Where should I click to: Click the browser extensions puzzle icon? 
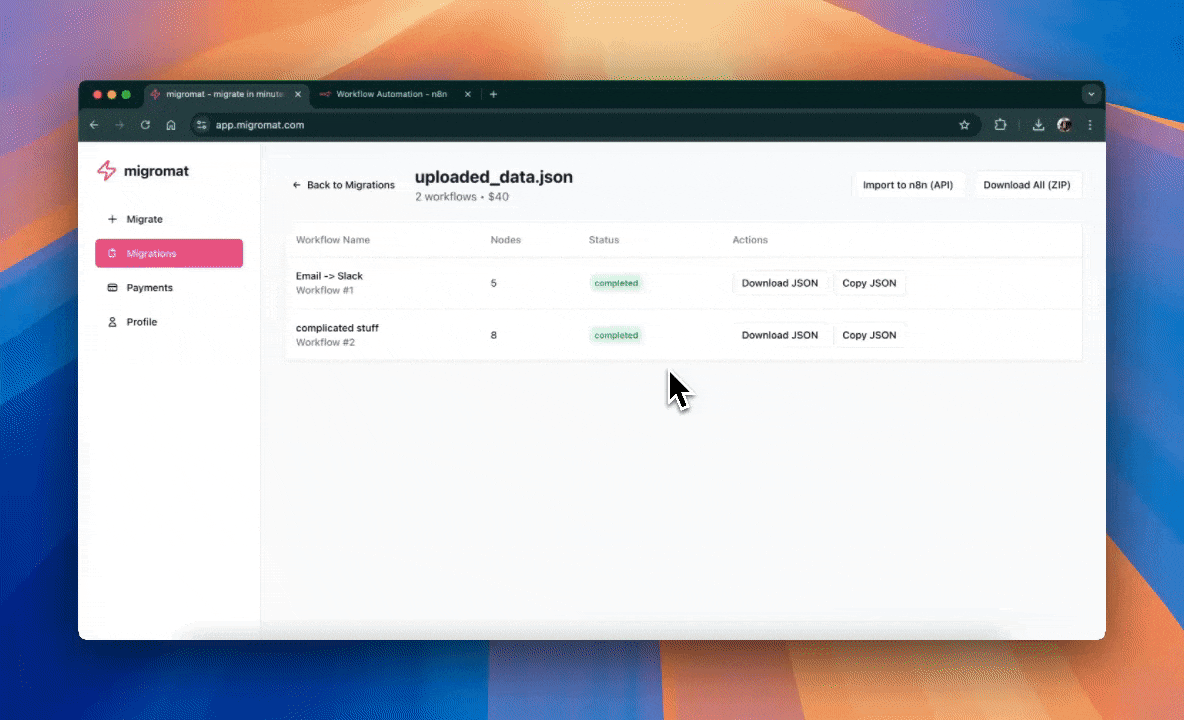coord(1000,124)
